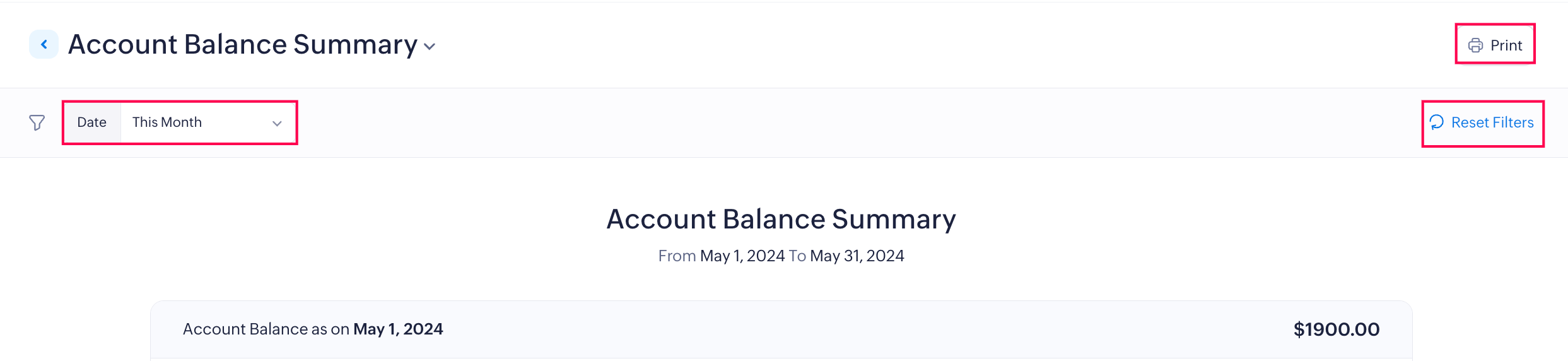Click the This Month selected value text
The image size is (1568, 361).
pos(167,122)
